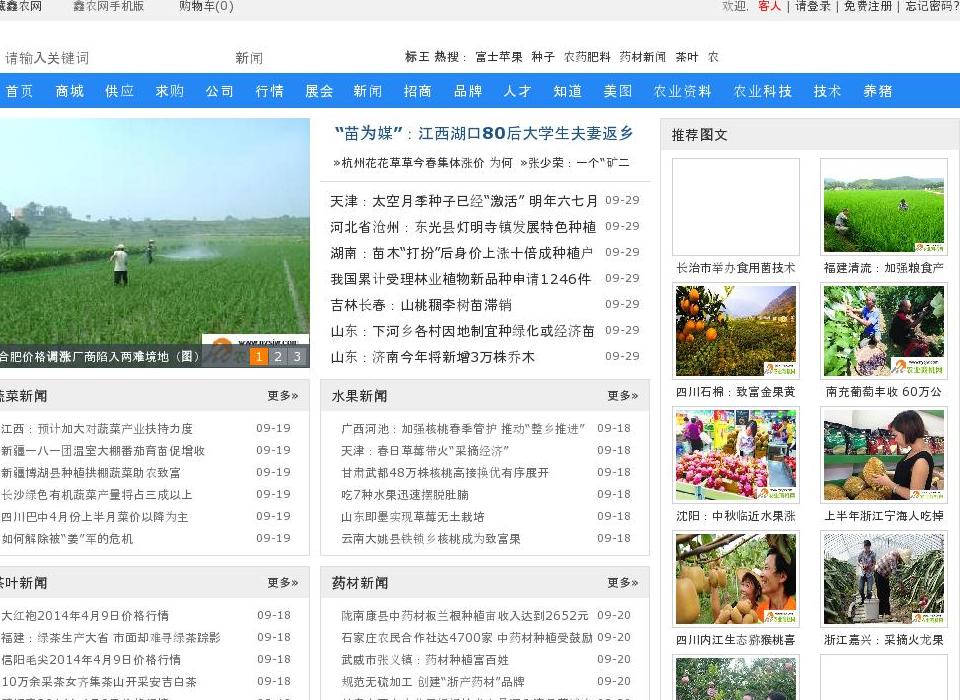This screenshot has width=960, height=700.
Task: Click 免费注册 register link
Action: tap(868, 6)
